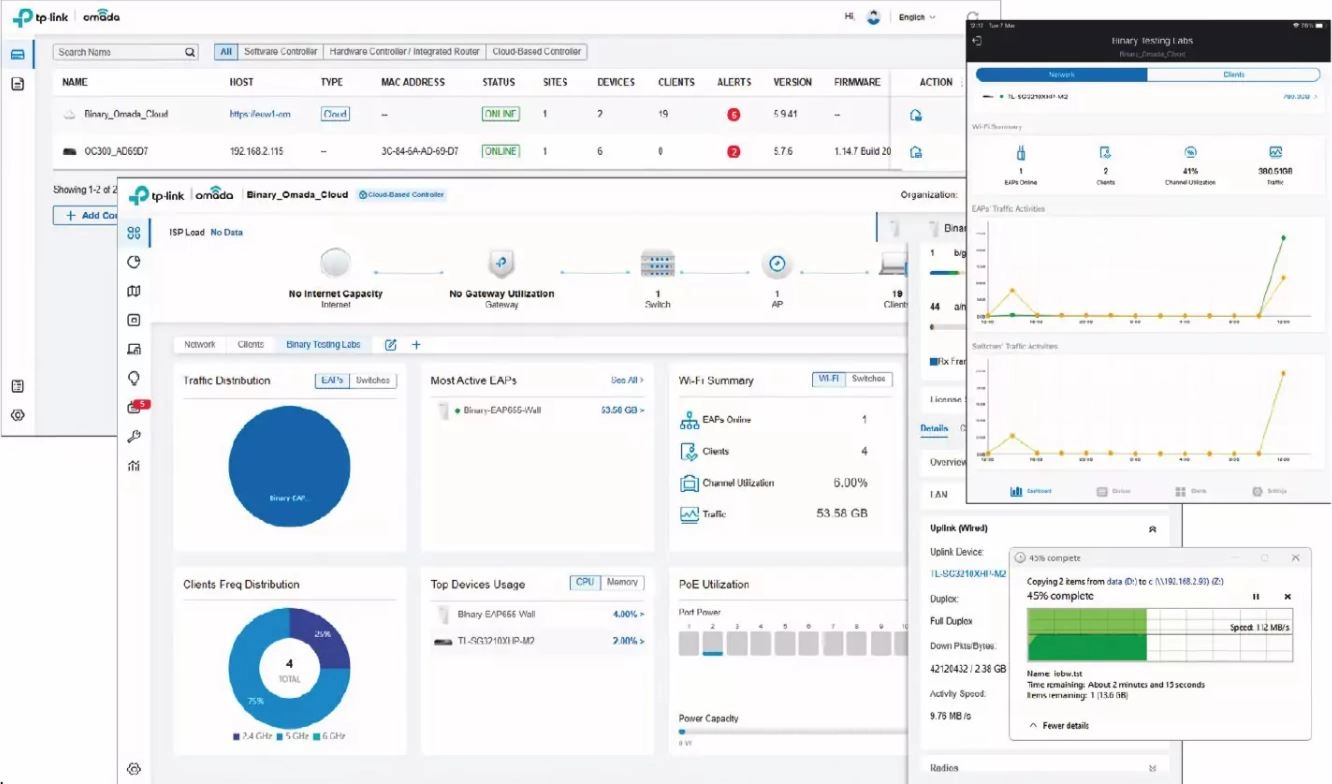1332x784 pixels.
Task: Tap the back arrow in the tablet app header
Action: 977,41
